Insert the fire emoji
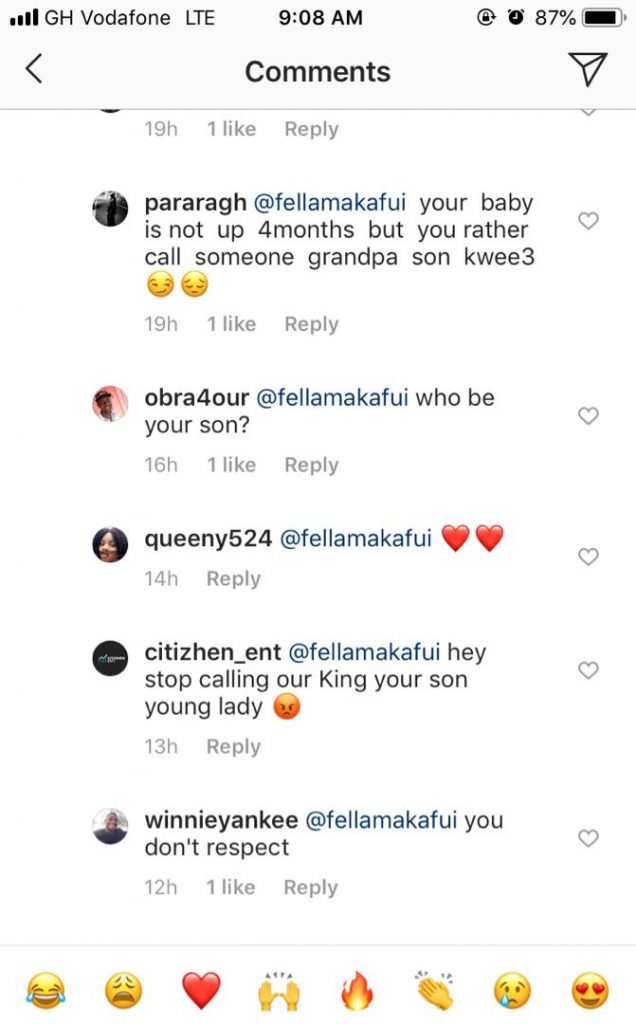Viewport: 636px width, 1024px height. [357, 990]
